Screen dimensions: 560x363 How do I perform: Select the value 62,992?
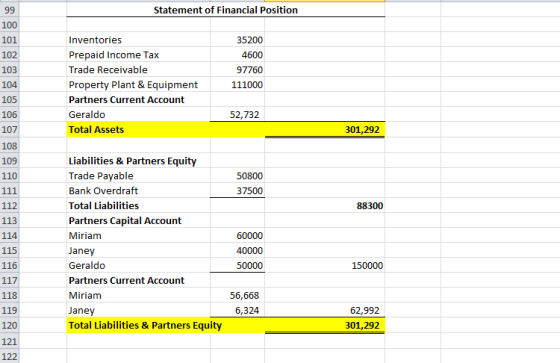(325, 310)
